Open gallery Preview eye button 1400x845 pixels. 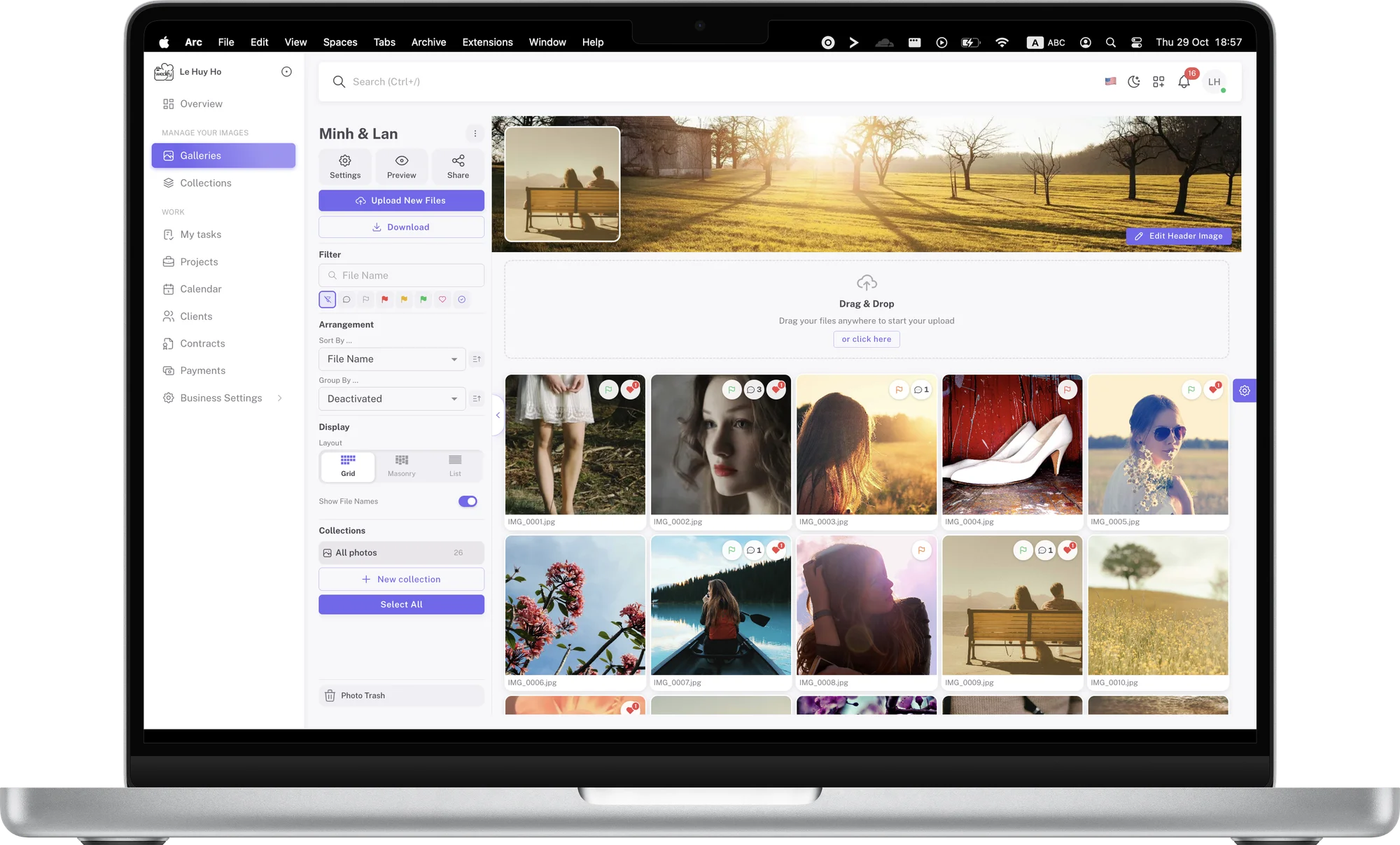click(401, 167)
